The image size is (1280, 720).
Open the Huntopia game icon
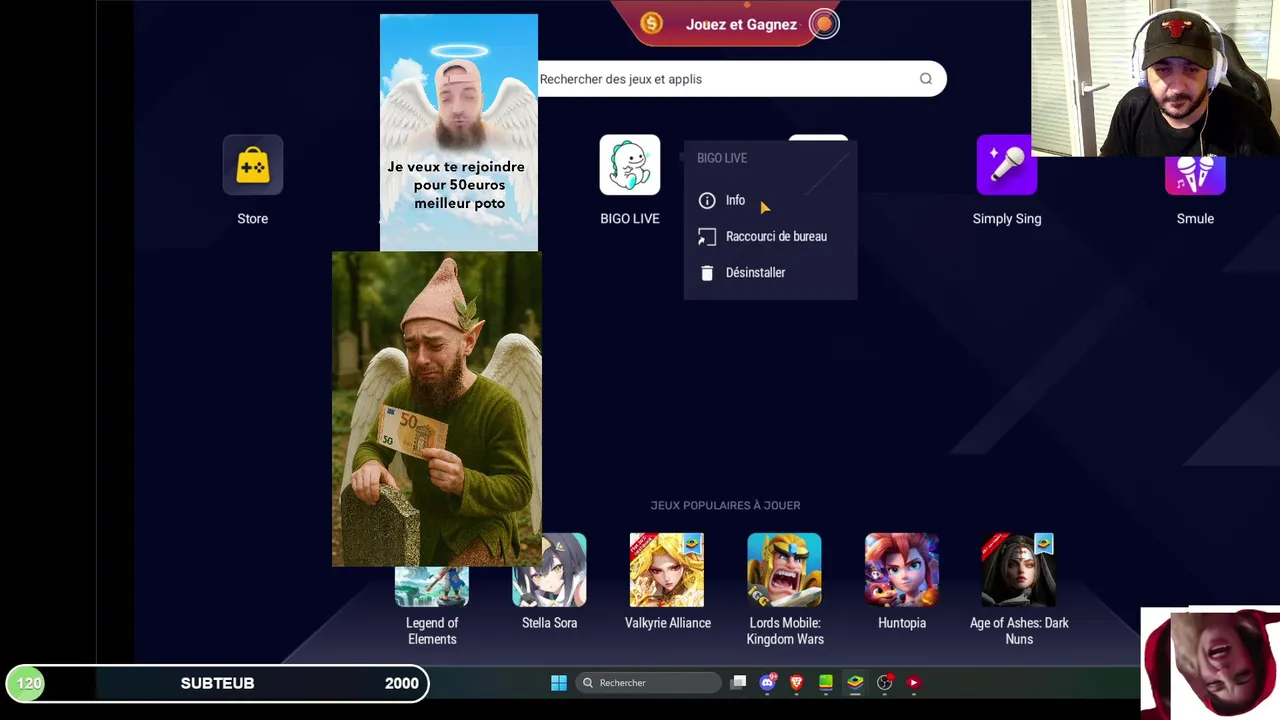click(902, 570)
